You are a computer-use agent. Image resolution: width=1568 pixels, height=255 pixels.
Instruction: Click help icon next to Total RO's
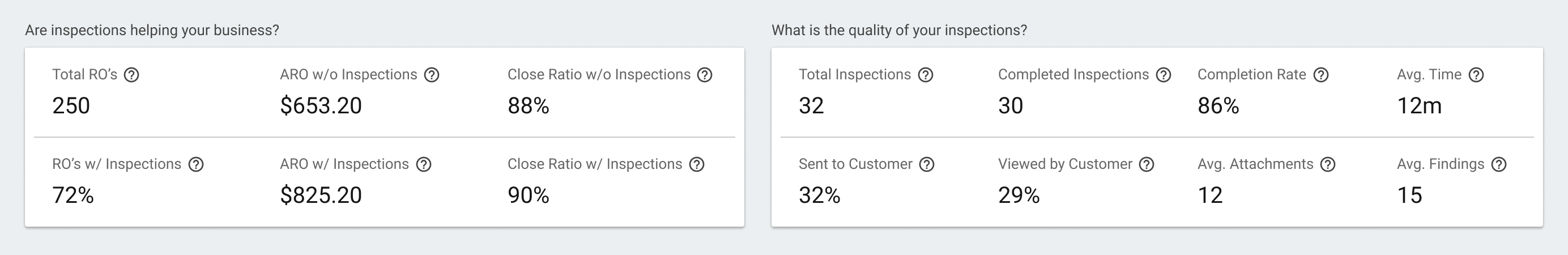[131, 75]
